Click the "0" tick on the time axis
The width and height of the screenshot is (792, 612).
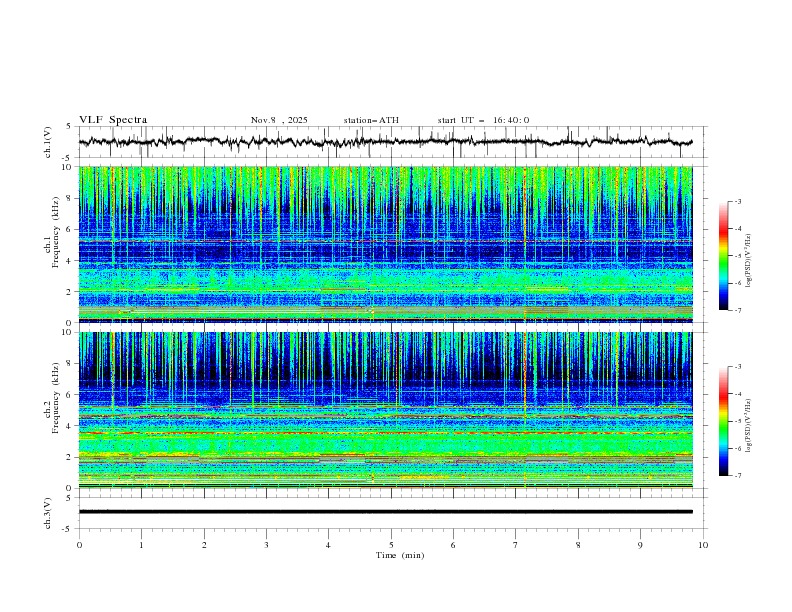[79, 545]
